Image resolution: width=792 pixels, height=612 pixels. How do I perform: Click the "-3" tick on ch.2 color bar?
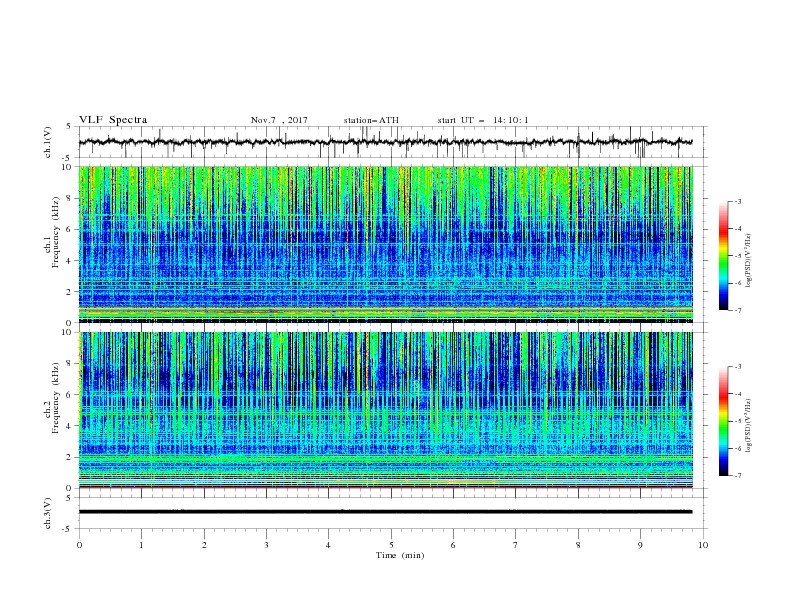click(737, 367)
